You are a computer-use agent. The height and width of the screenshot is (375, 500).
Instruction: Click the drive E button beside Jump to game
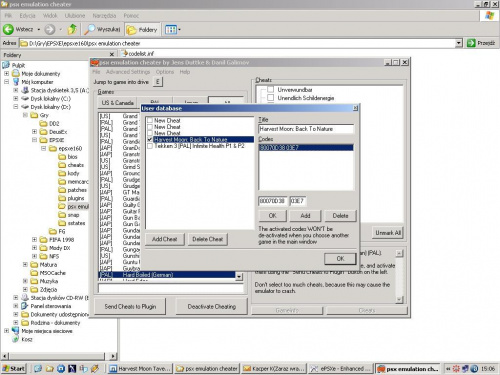pyautogui.click(x=158, y=82)
